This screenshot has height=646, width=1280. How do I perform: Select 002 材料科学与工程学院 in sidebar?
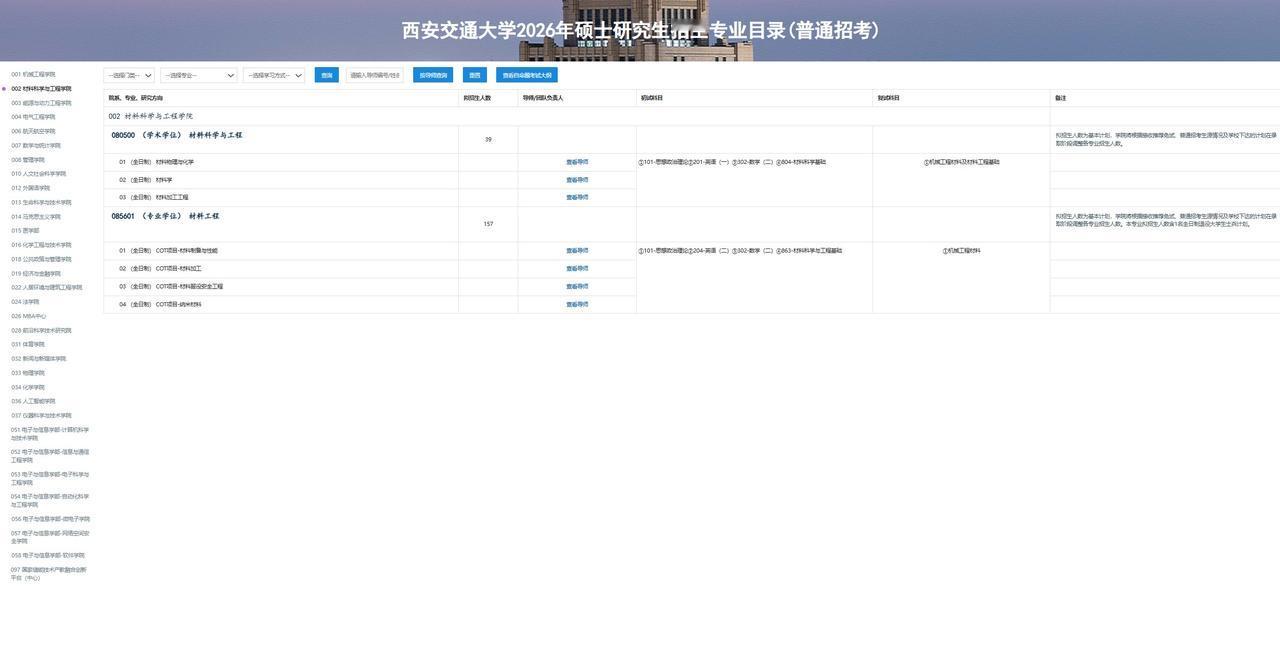pyautogui.click(x=41, y=88)
